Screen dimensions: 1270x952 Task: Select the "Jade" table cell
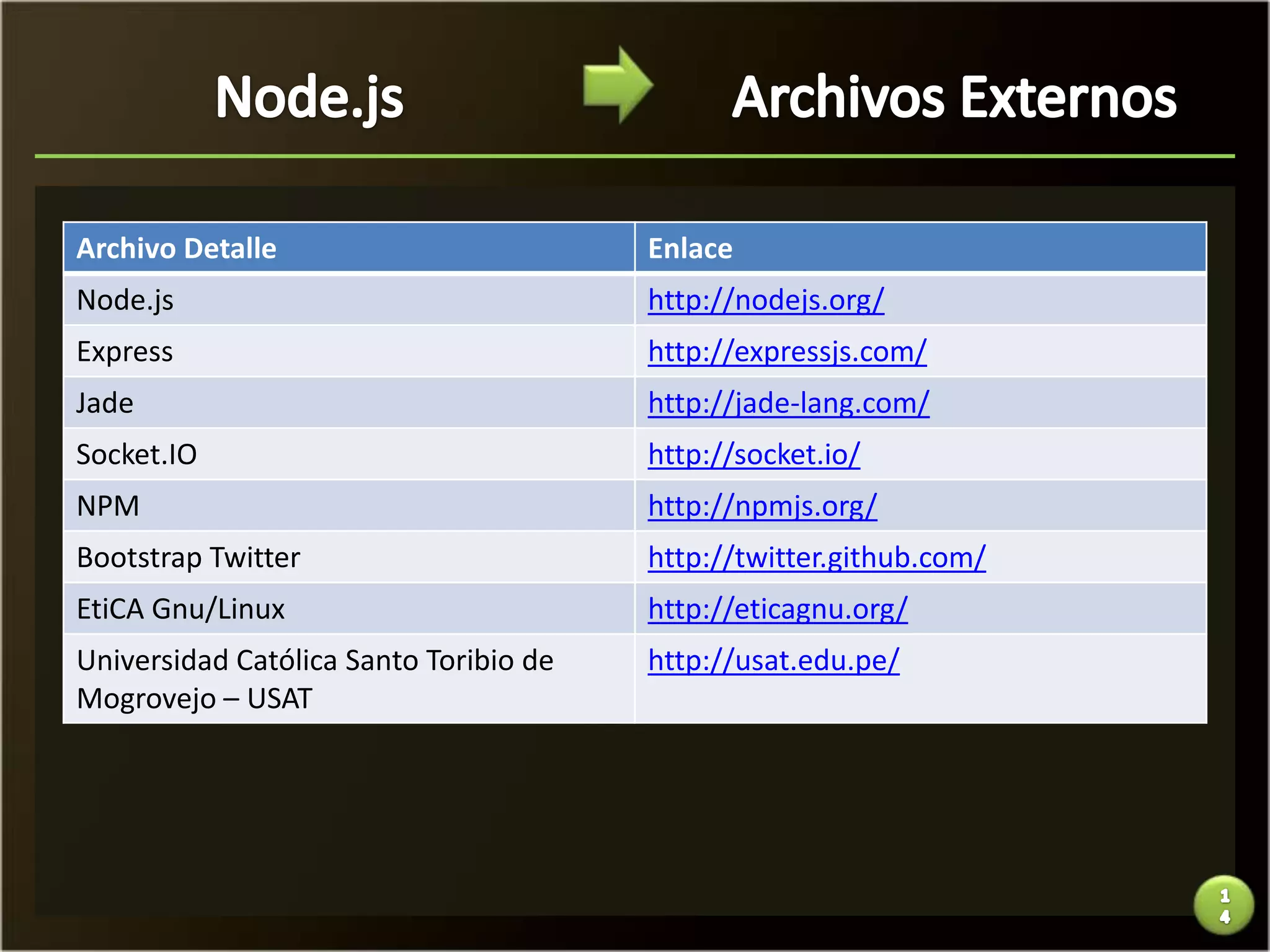click(x=349, y=403)
